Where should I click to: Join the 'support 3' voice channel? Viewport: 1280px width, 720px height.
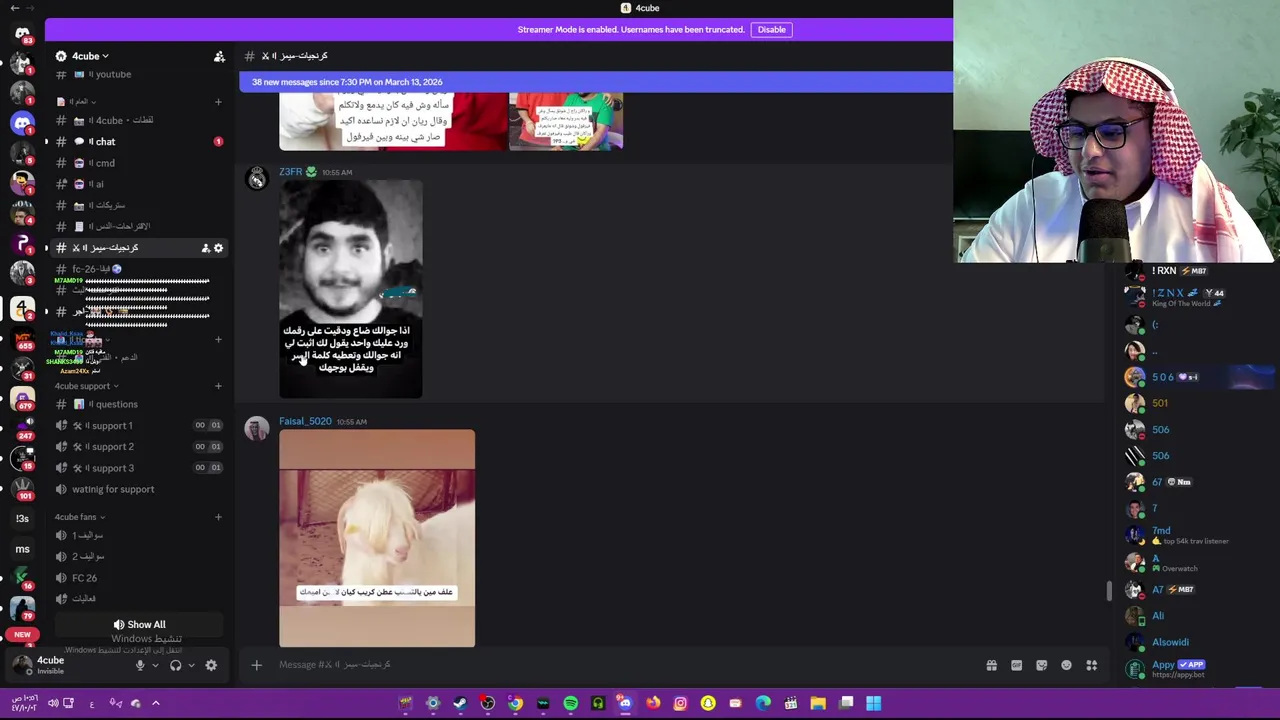[140, 468]
